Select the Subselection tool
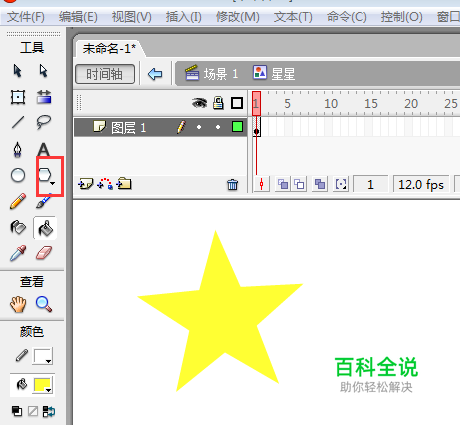Screen dimensions: 460x425 pos(43,71)
